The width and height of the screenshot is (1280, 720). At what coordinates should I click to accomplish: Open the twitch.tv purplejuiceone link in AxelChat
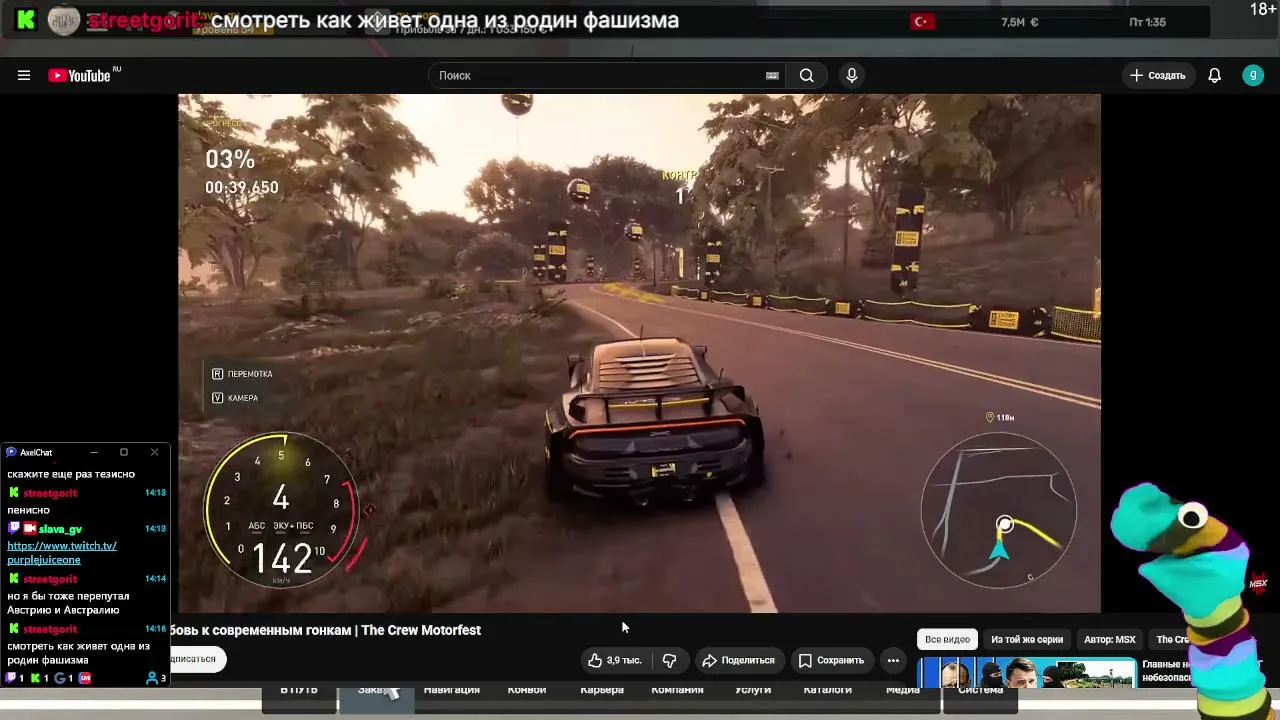[x=62, y=553]
